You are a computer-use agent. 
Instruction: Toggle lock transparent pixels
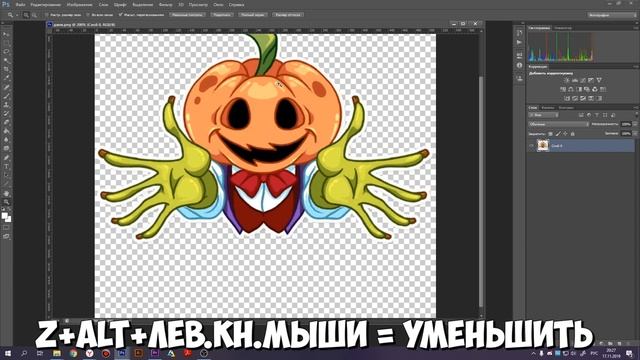pyautogui.click(x=550, y=134)
